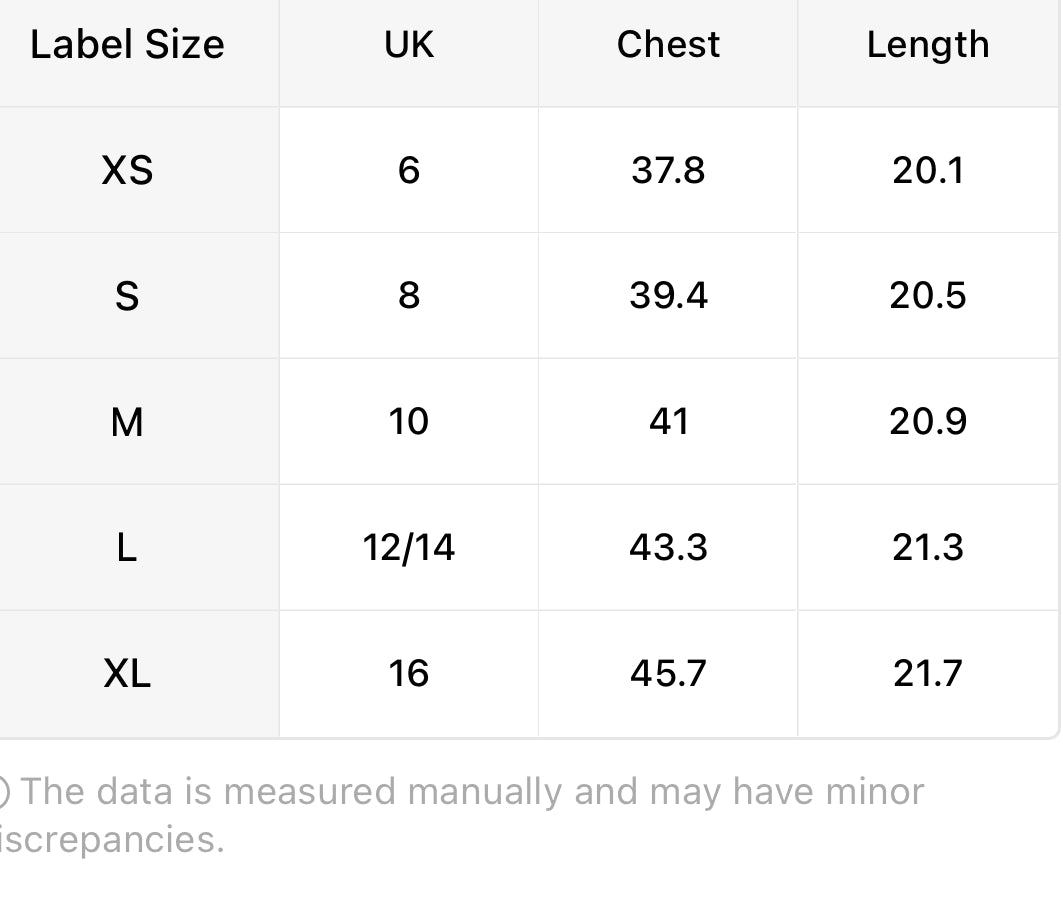Click the UK 12/14 size cell

[409, 548]
